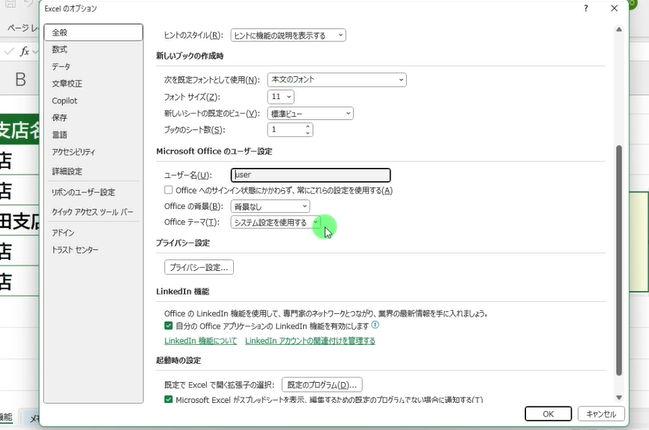649x430 pixels.
Task: Open 標準ビュー default view dropdown
Action: (310, 113)
